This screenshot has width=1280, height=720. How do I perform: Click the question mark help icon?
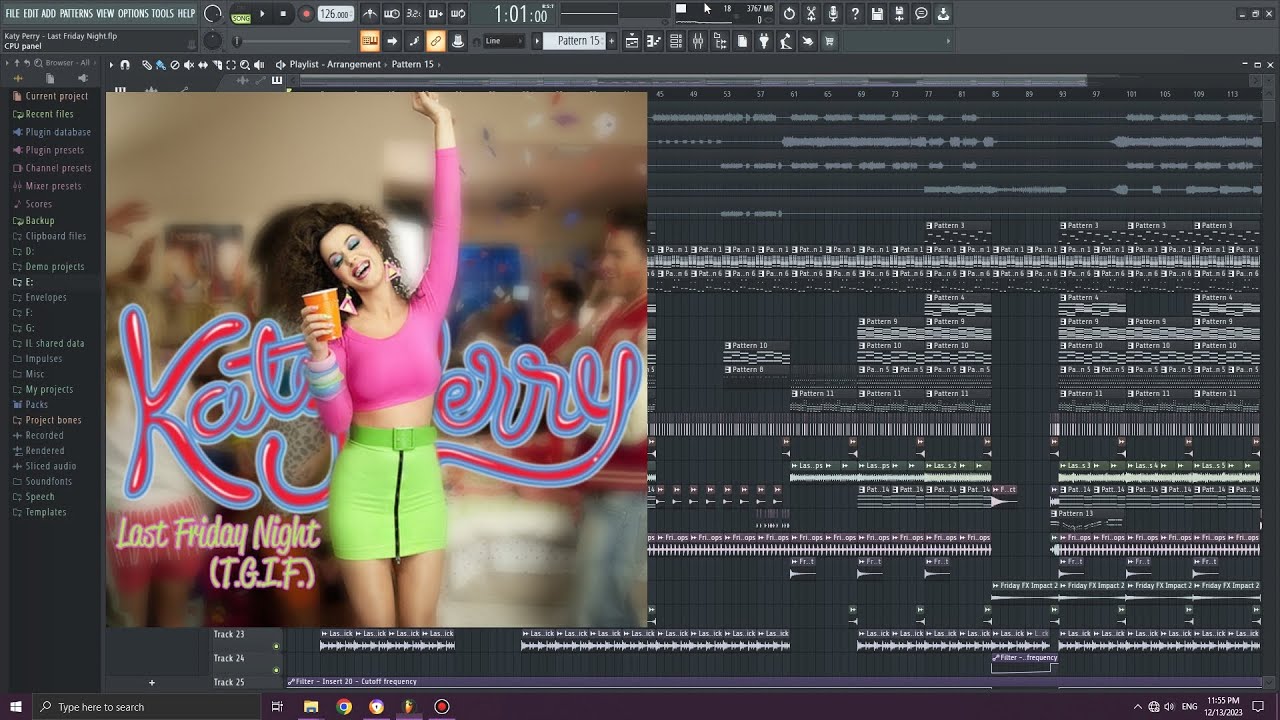coord(855,14)
